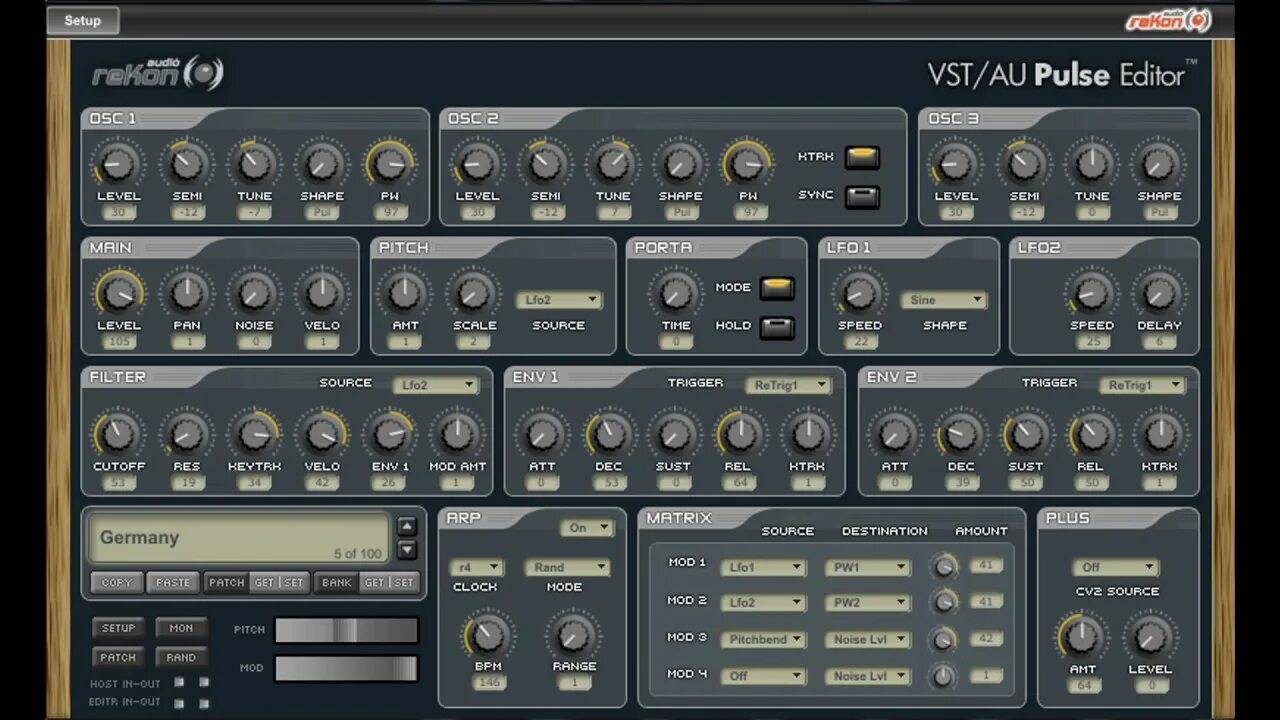The width and height of the screenshot is (1280, 720).
Task: Open Filter Source dropdown
Action: click(x=435, y=385)
